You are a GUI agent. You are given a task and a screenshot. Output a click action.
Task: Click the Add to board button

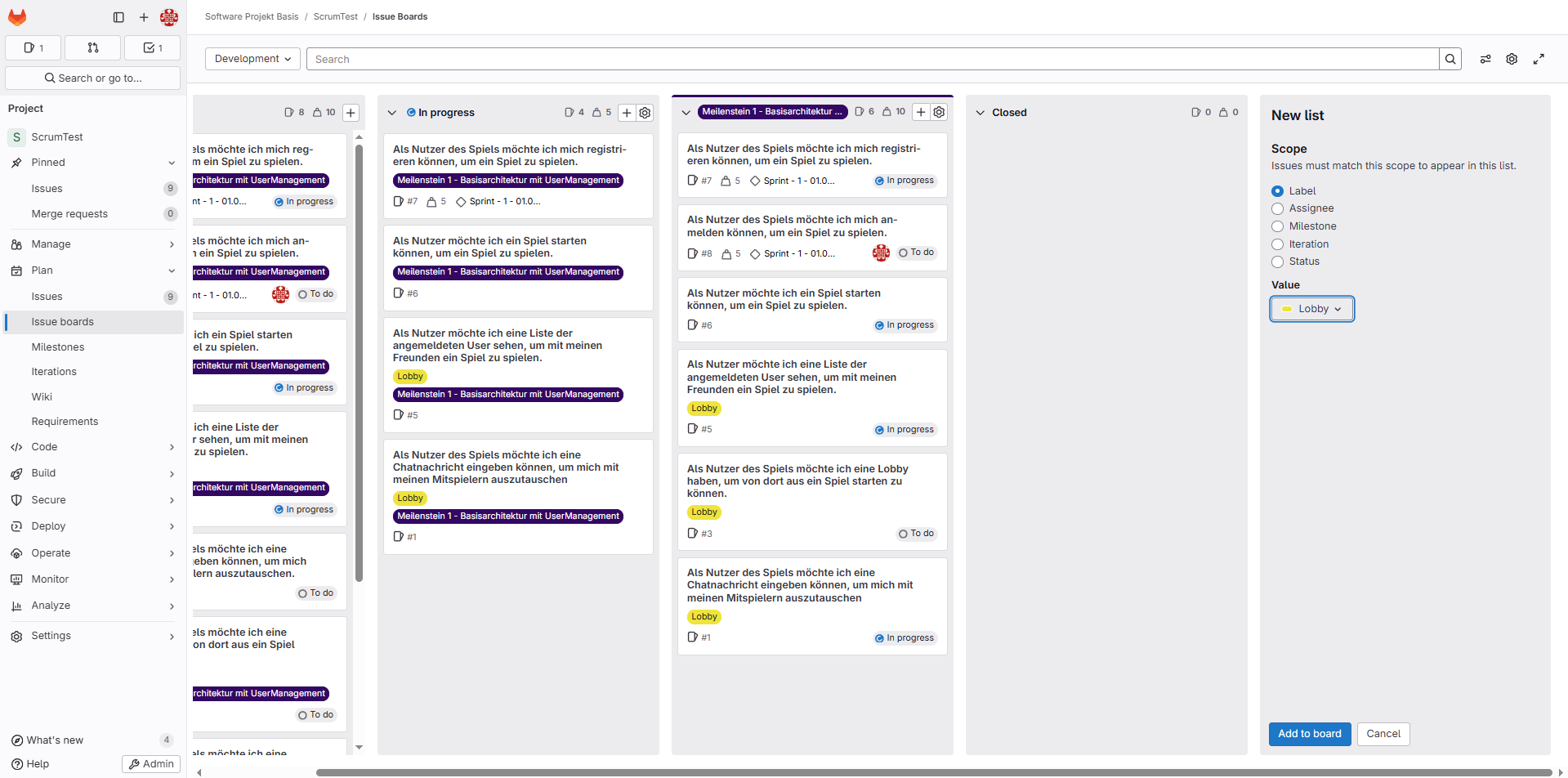pyautogui.click(x=1309, y=734)
